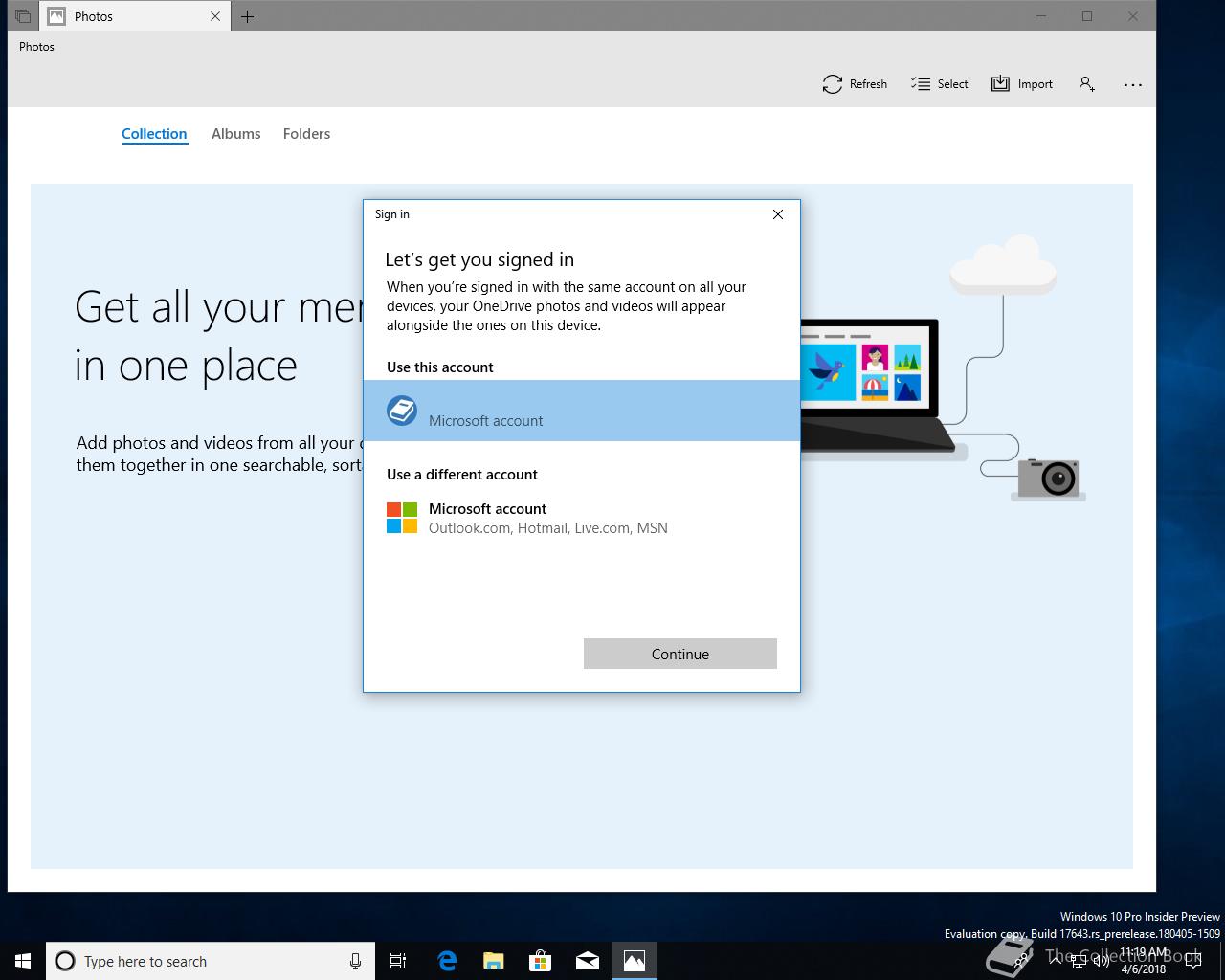Screen dimensions: 1225x980
Task: Click the Cortana circle icon in search box
Action: pyautogui.click(x=65, y=961)
